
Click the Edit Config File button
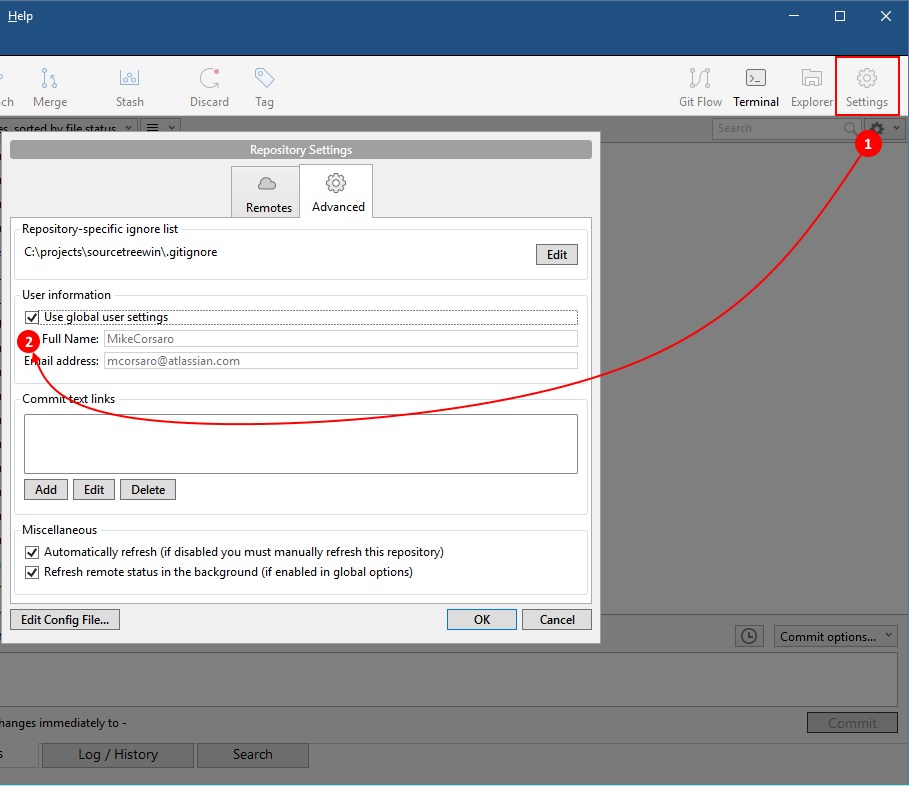65,619
